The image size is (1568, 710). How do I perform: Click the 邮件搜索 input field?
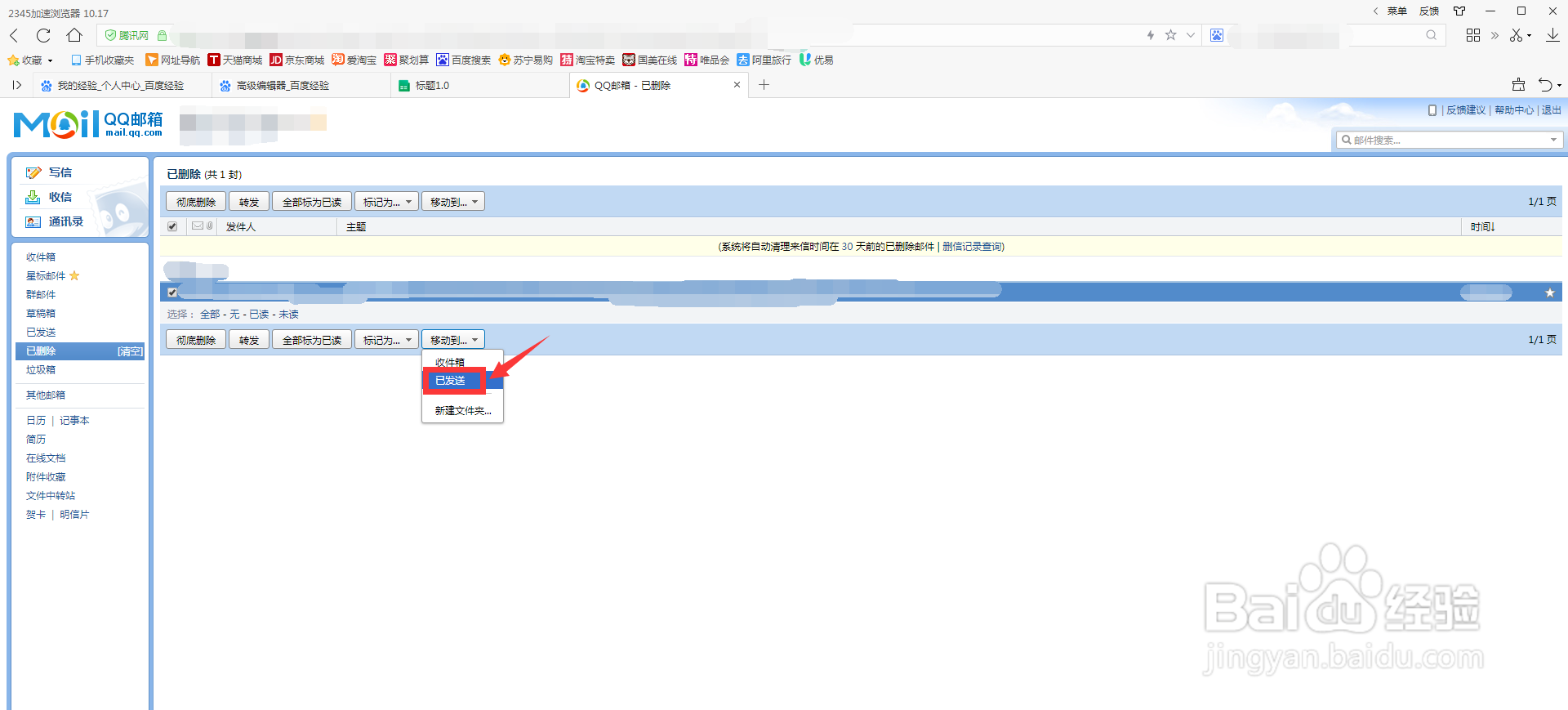click(1444, 140)
